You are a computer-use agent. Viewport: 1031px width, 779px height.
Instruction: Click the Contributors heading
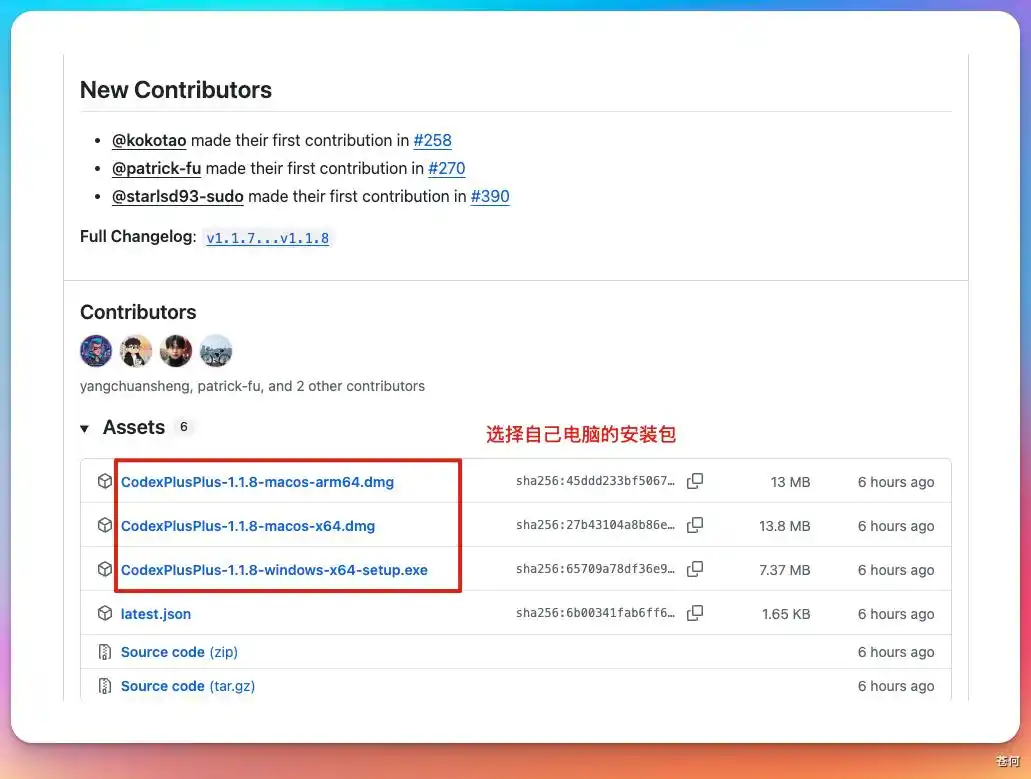138,312
